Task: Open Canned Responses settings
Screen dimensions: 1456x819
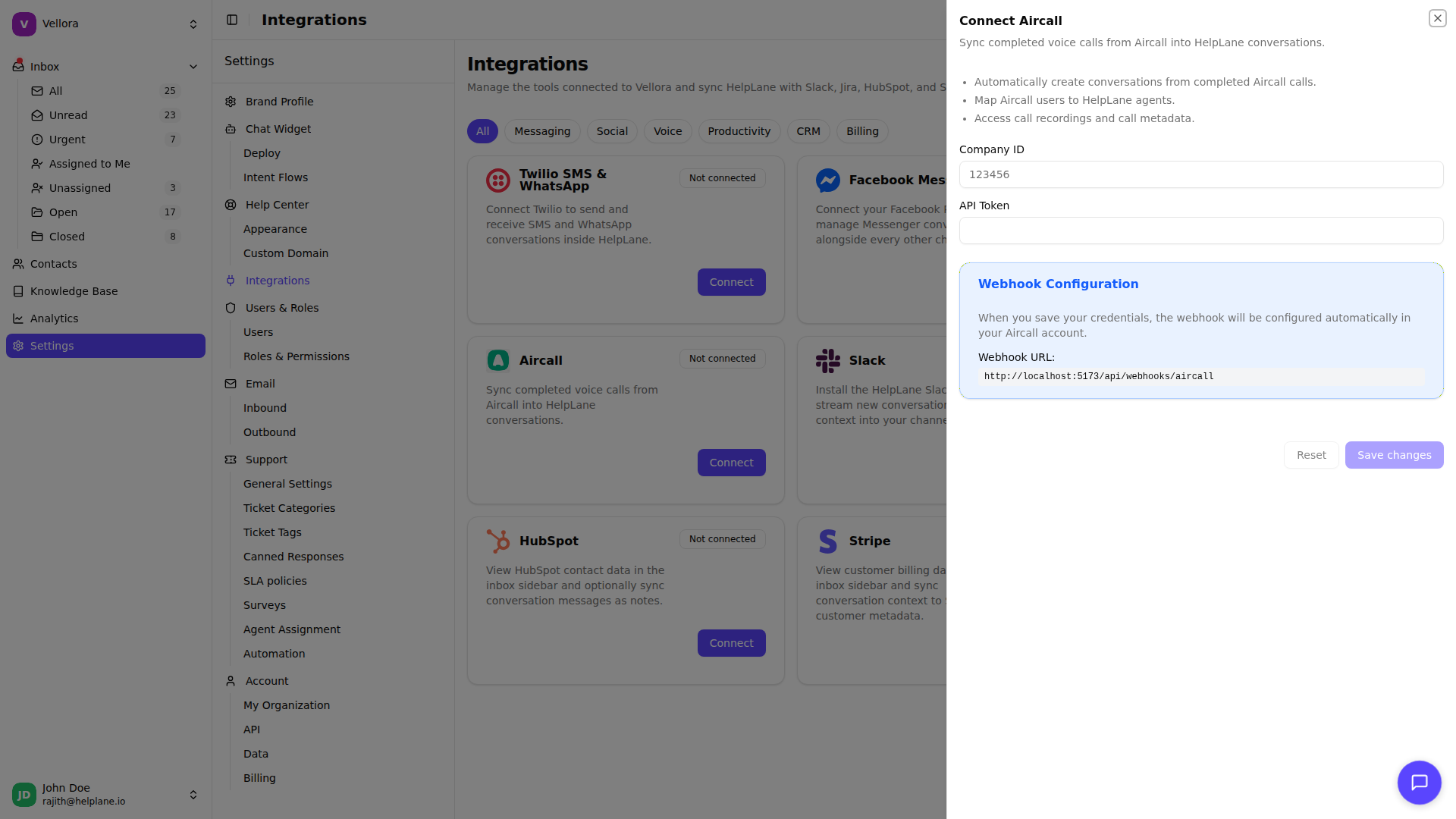Action: pyautogui.click(x=293, y=557)
